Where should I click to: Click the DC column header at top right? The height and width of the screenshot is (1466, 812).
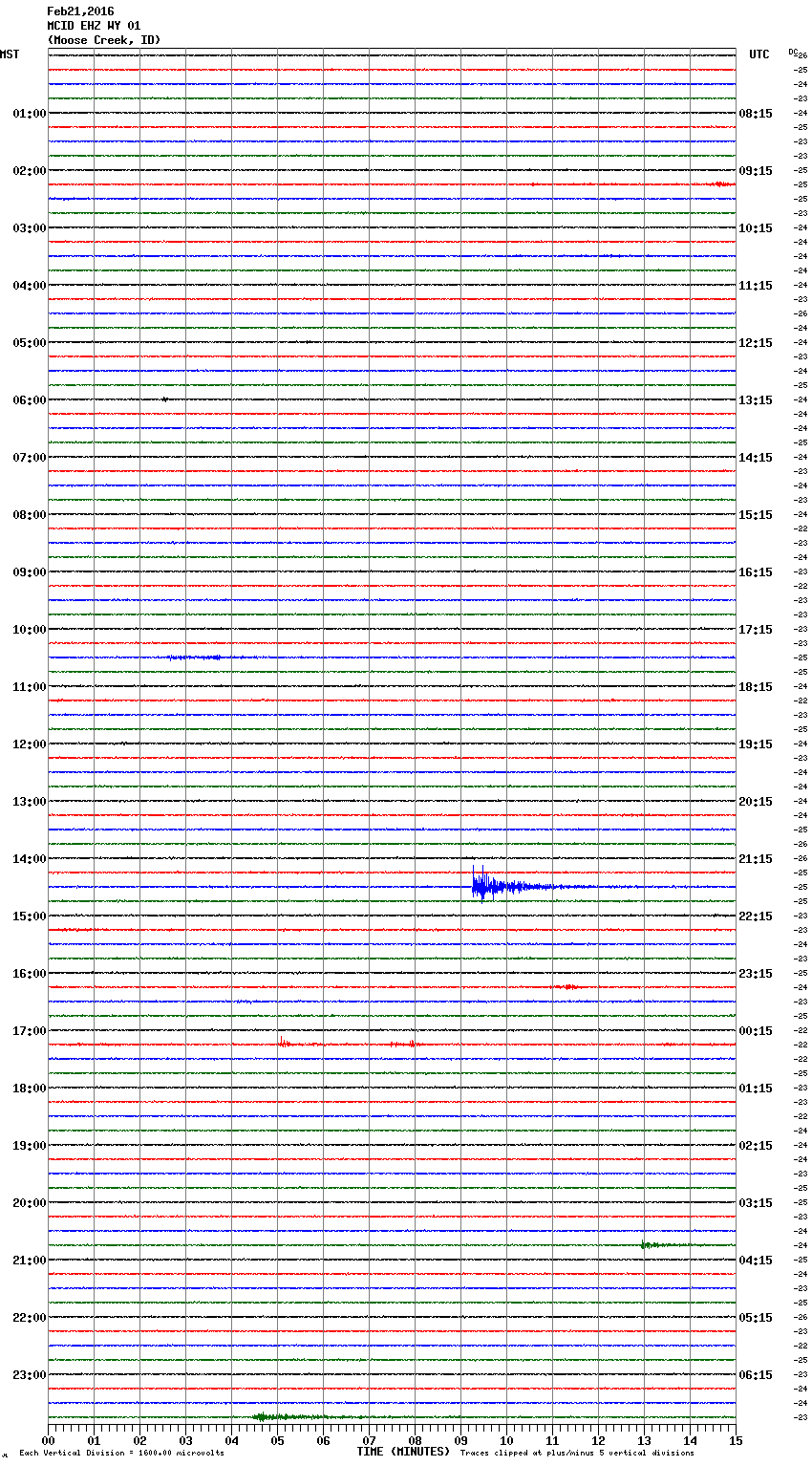click(793, 52)
